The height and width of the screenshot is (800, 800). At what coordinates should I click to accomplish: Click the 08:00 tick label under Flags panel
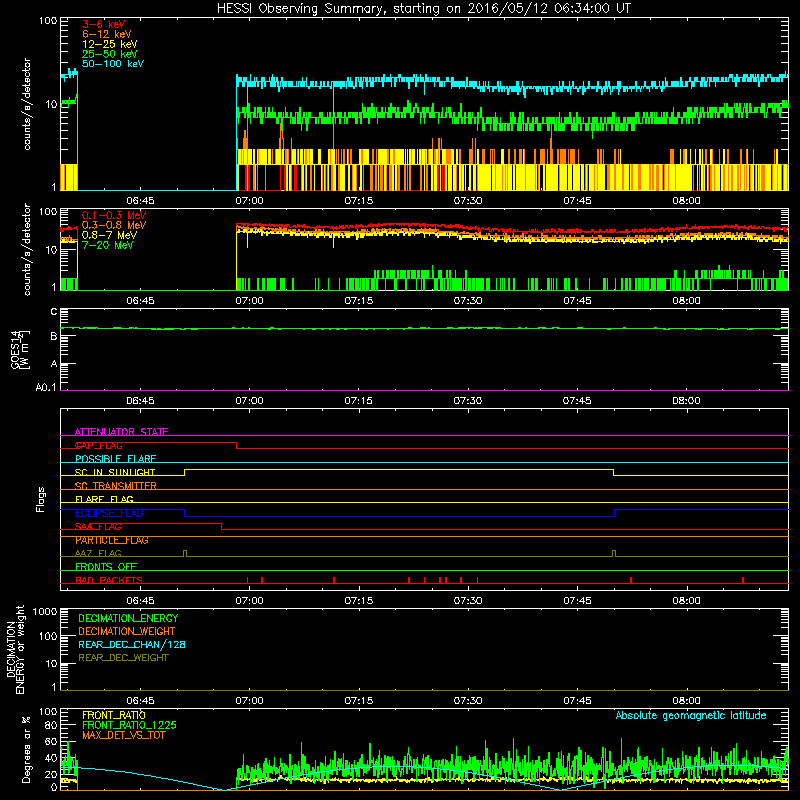[686, 601]
